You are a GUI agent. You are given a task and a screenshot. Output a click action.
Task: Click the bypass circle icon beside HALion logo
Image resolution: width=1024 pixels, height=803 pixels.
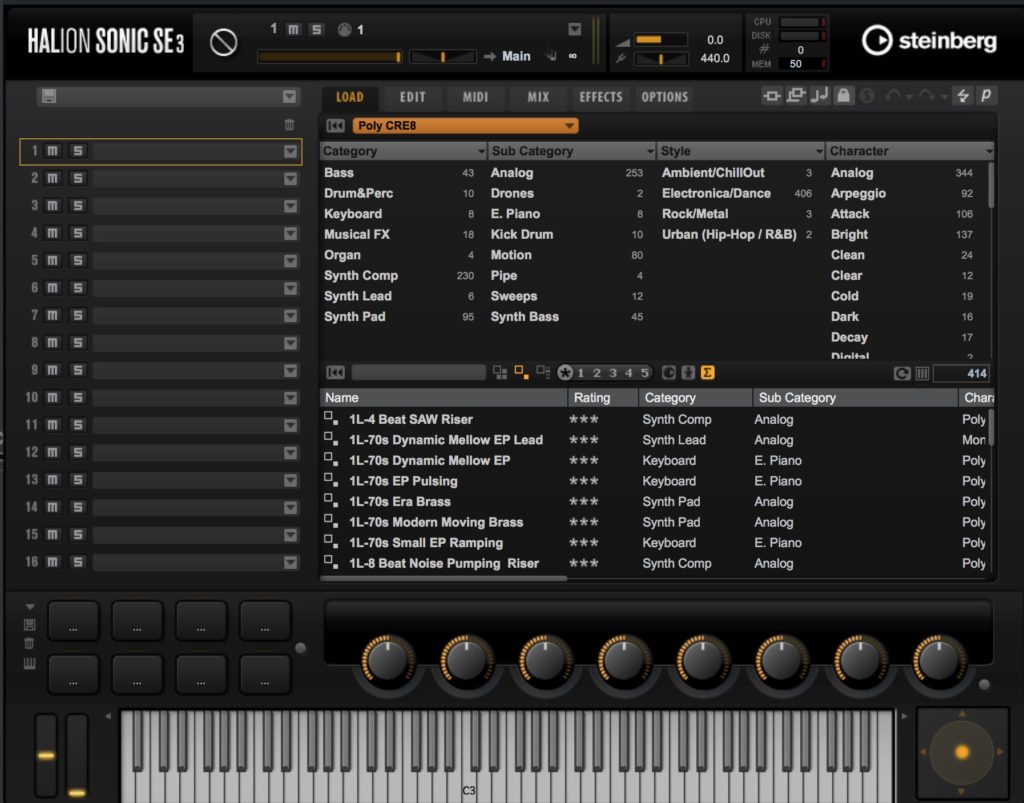[x=223, y=43]
